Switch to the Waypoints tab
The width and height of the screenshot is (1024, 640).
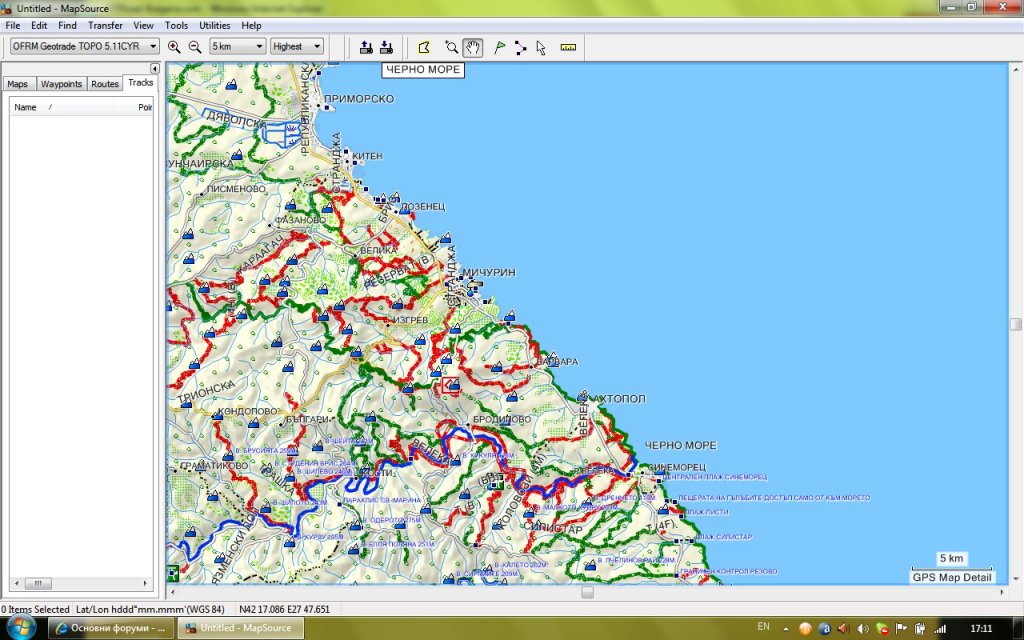[x=61, y=84]
